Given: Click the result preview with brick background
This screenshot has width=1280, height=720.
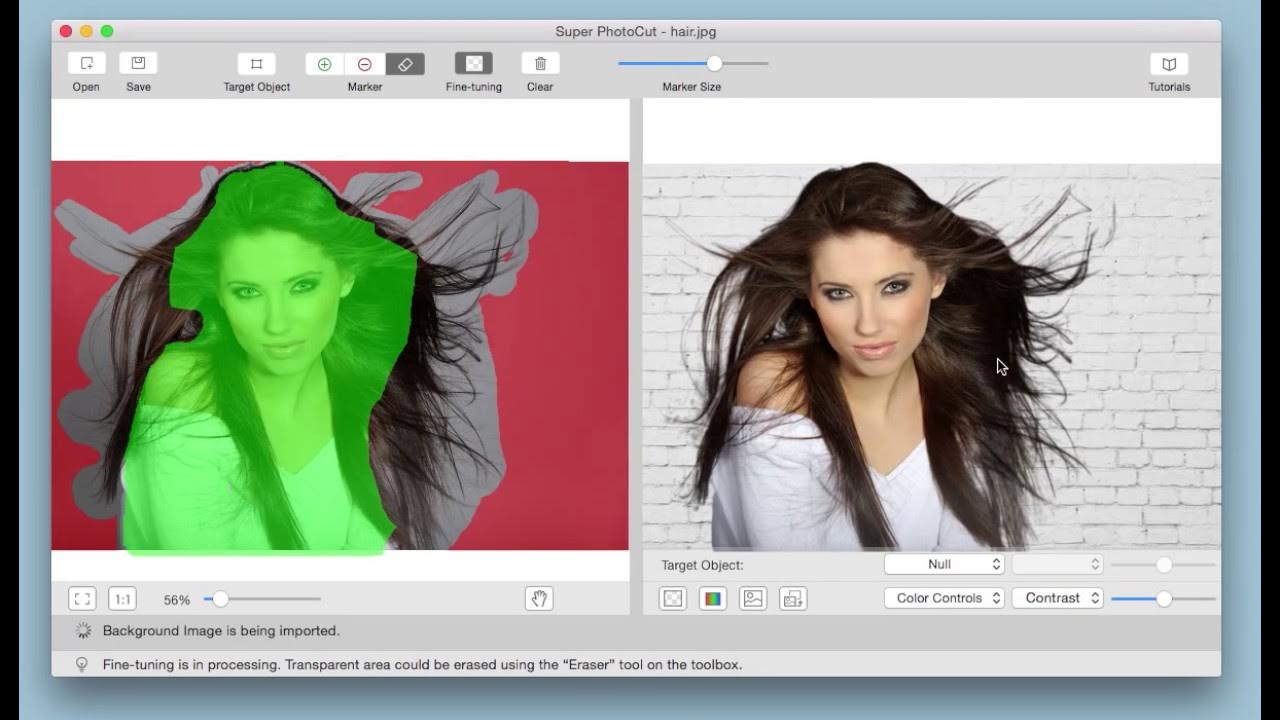Looking at the screenshot, I should coord(931,356).
